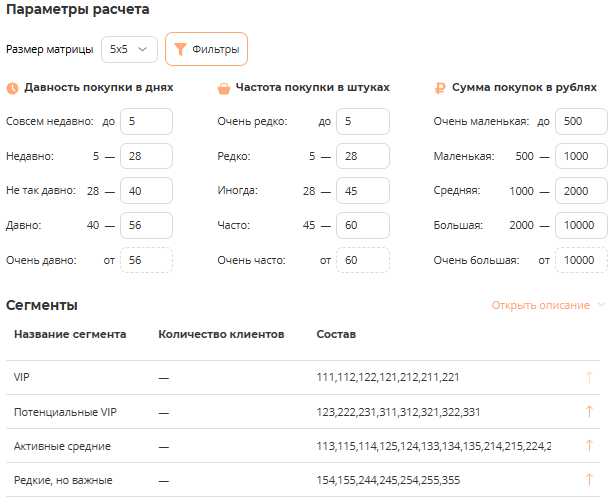This screenshot has width=615, height=500.
Task: Edit the Иногда upper limit field
Action: [362, 191]
